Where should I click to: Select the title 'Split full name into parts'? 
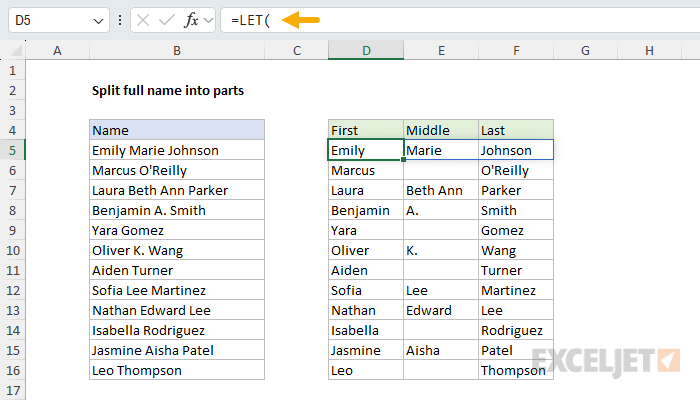tap(168, 91)
